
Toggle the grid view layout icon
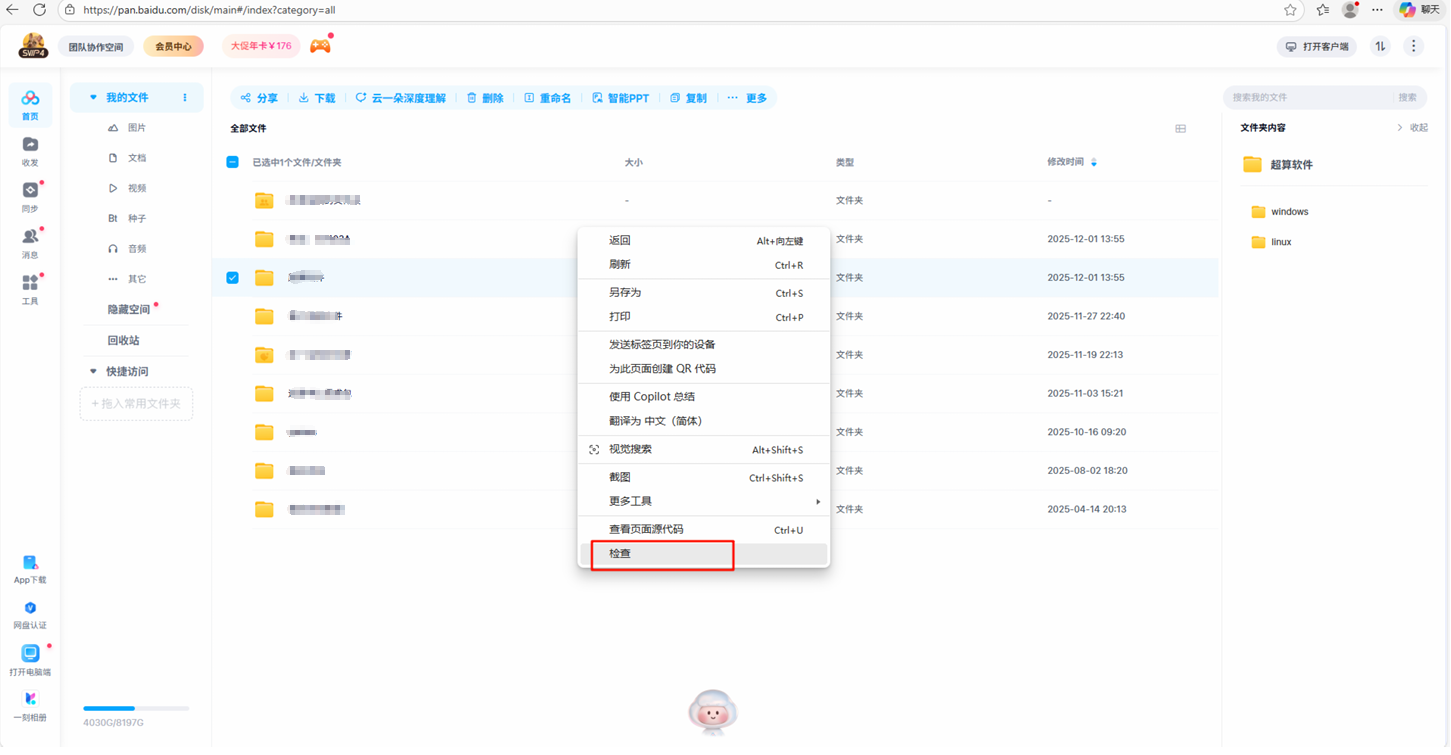[x=1180, y=128]
